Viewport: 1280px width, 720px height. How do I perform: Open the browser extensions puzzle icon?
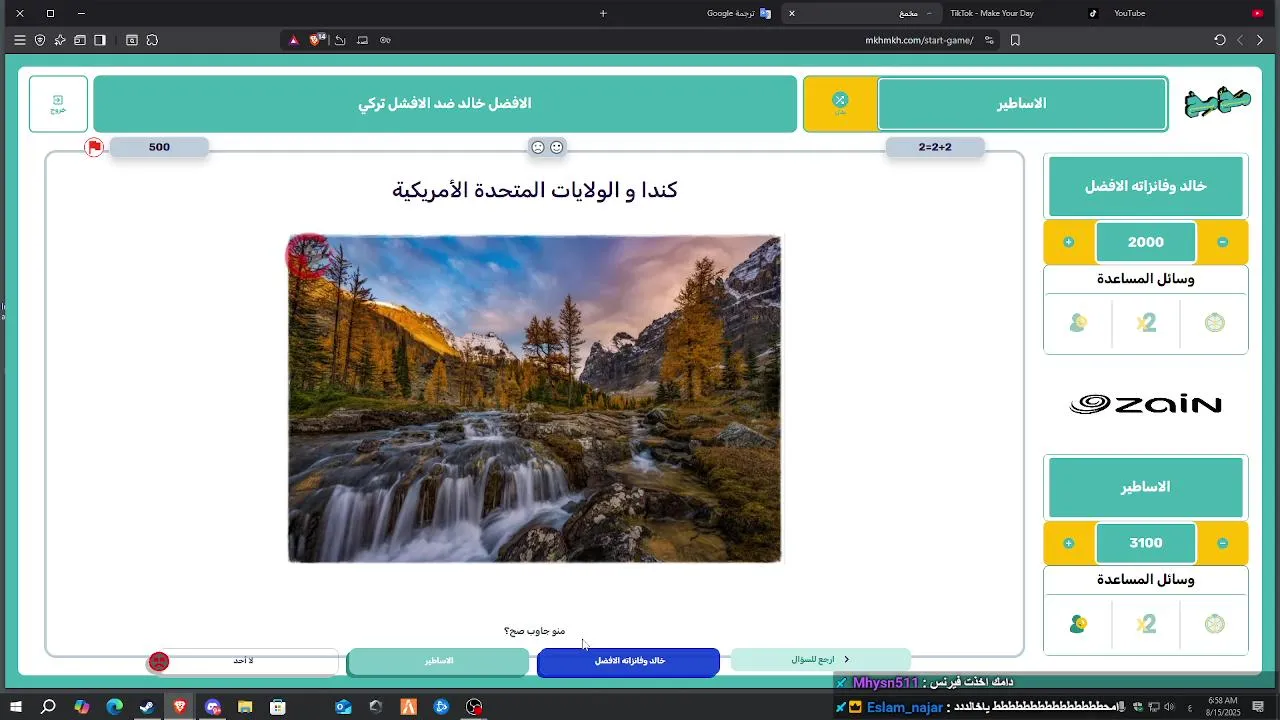point(152,40)
